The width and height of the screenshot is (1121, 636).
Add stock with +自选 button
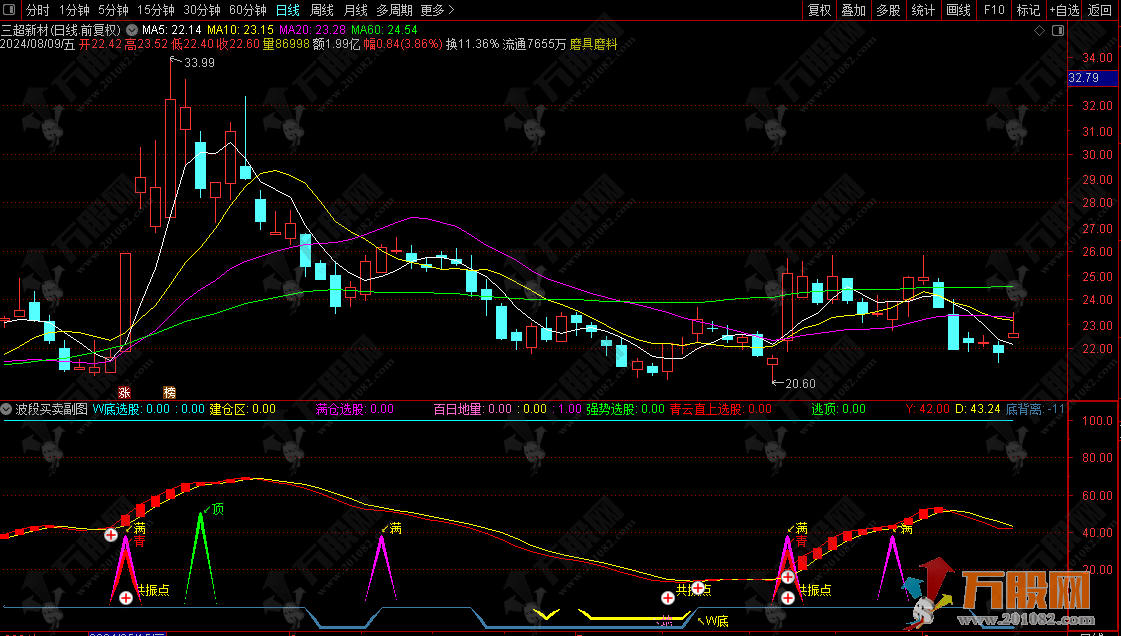[1065, 10]
